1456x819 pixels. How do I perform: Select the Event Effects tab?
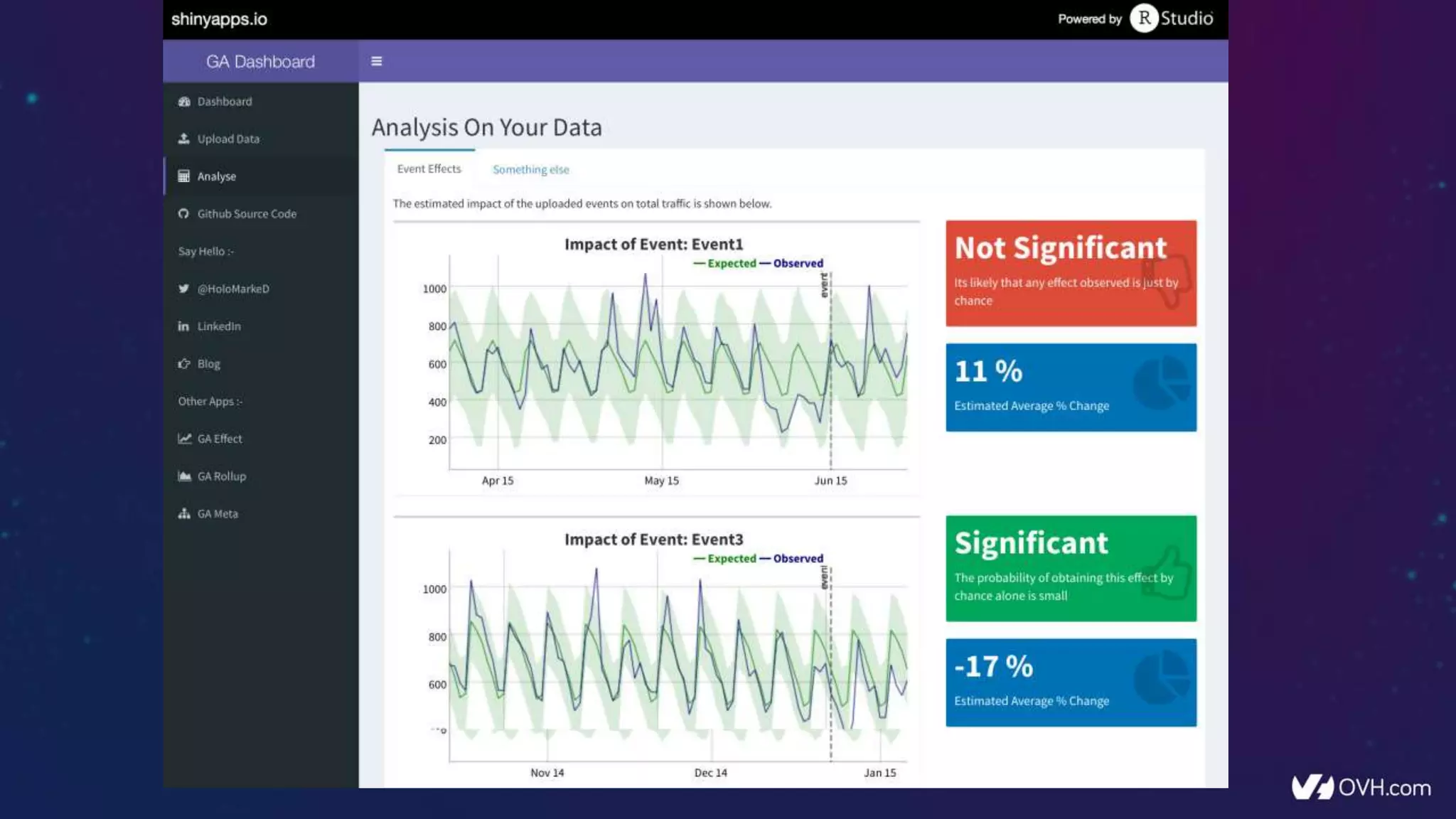click(429, 169)
